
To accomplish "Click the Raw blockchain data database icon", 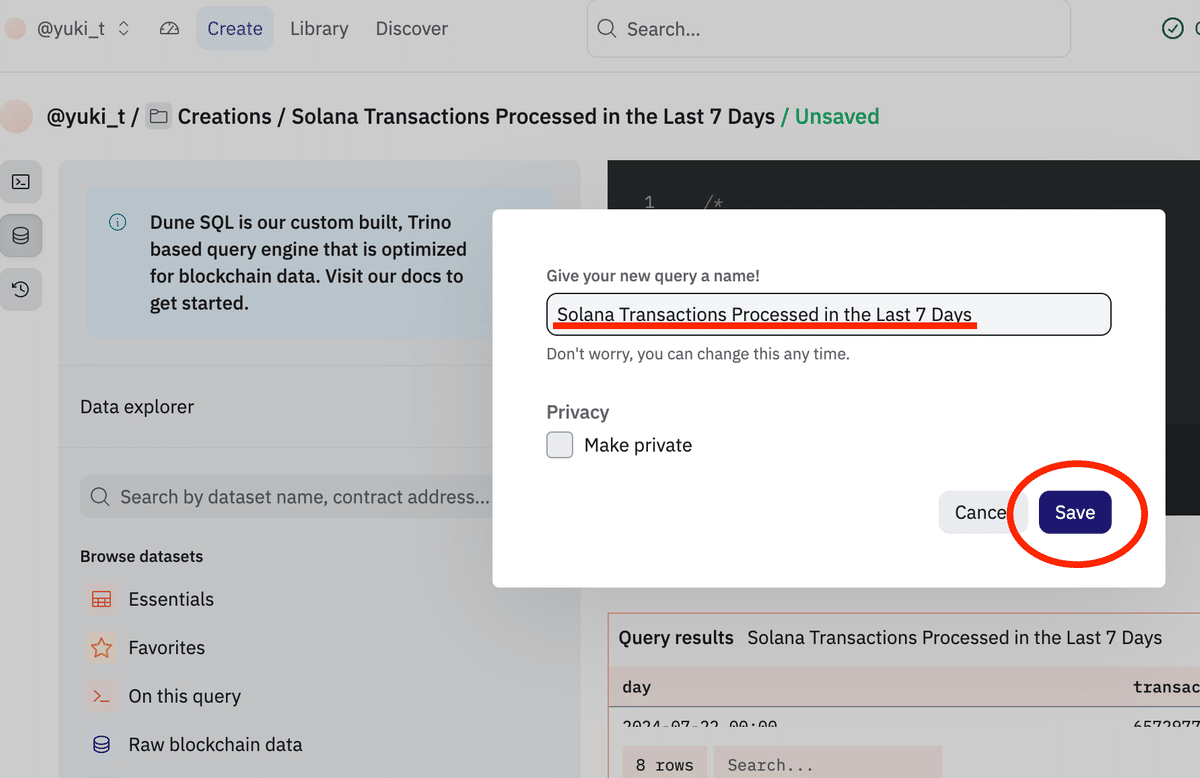I will [101, 745].
